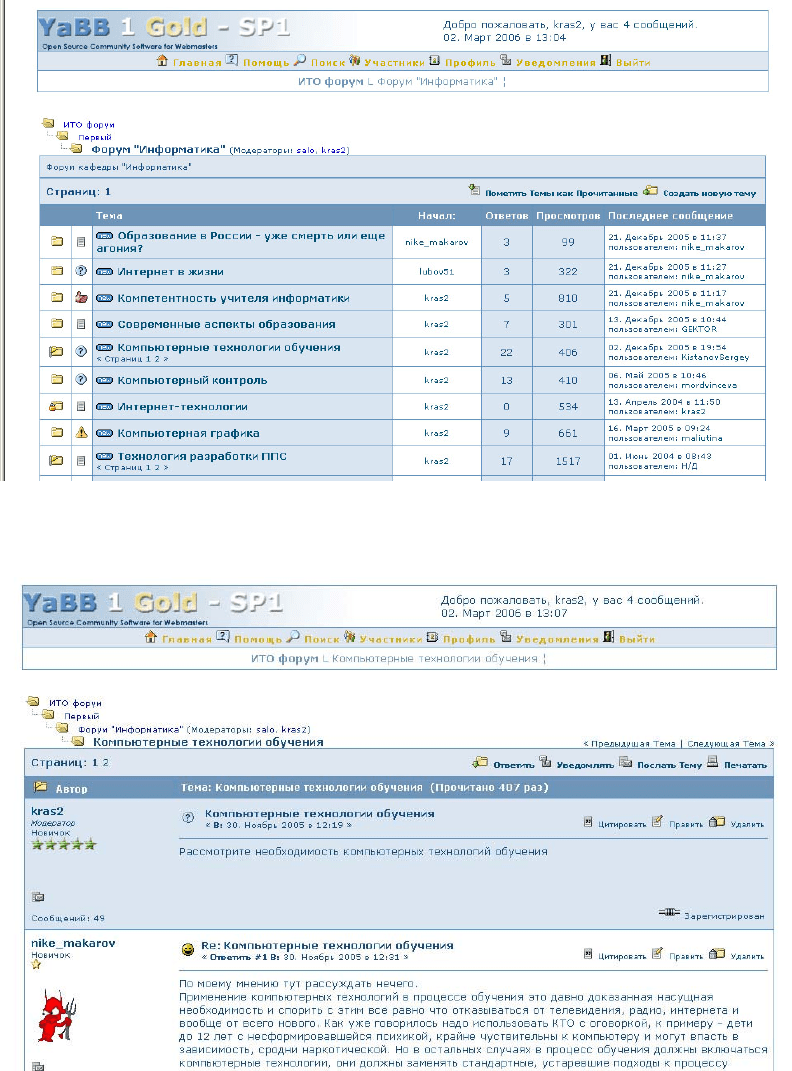Click the icon beside Уведомлять on the topic page

tap(545, 762)
